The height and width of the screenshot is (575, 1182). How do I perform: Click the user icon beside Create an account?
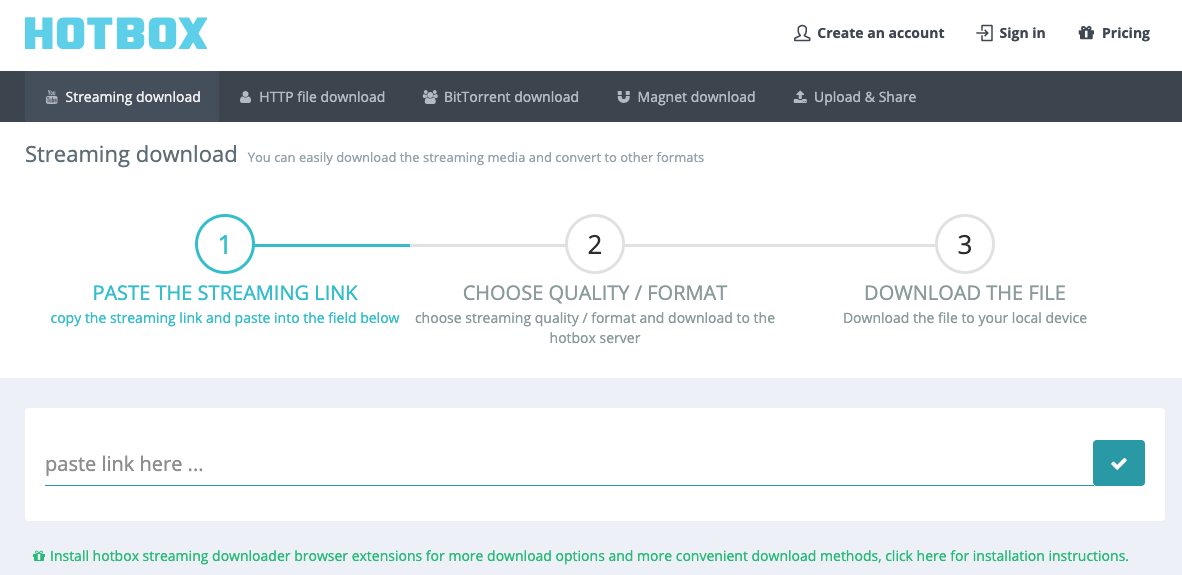(x=802, y=33)
